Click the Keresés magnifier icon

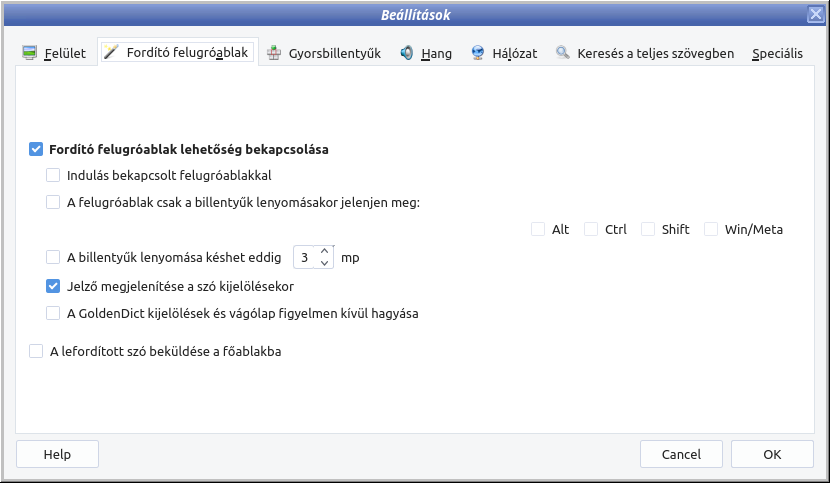coord(563,53)
